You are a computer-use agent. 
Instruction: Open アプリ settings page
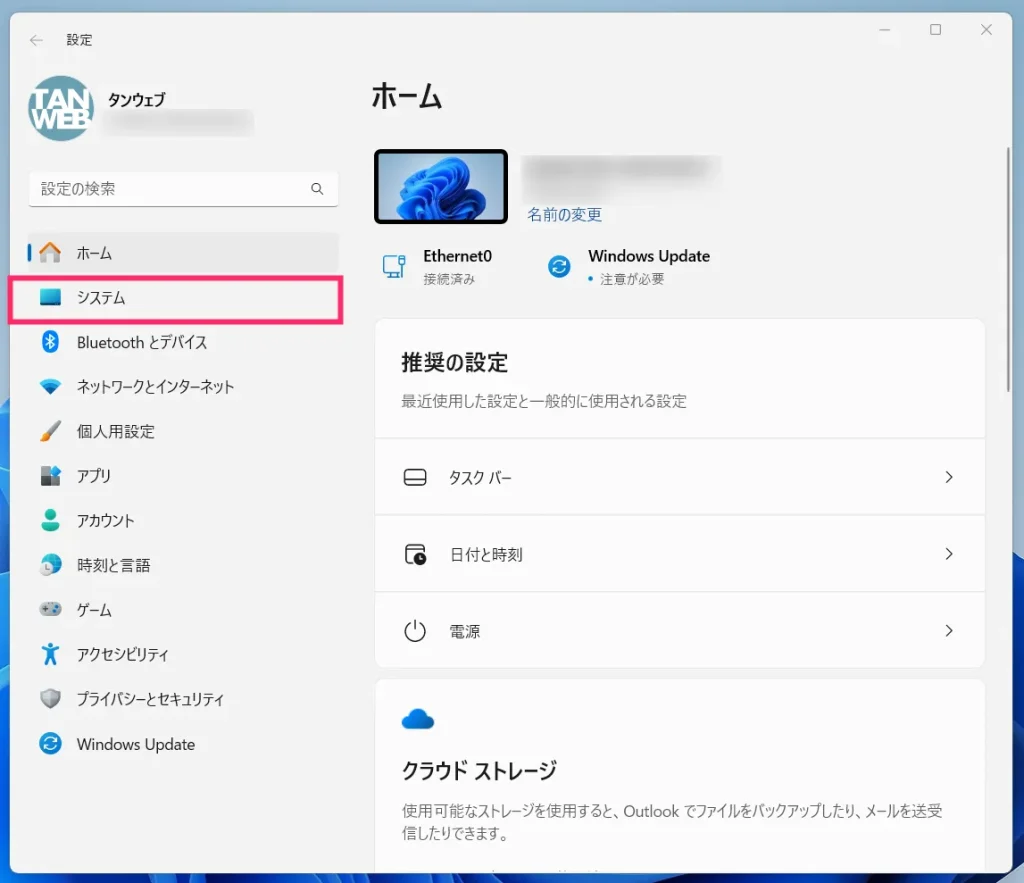pyautogui.click(x=184, y=475)
